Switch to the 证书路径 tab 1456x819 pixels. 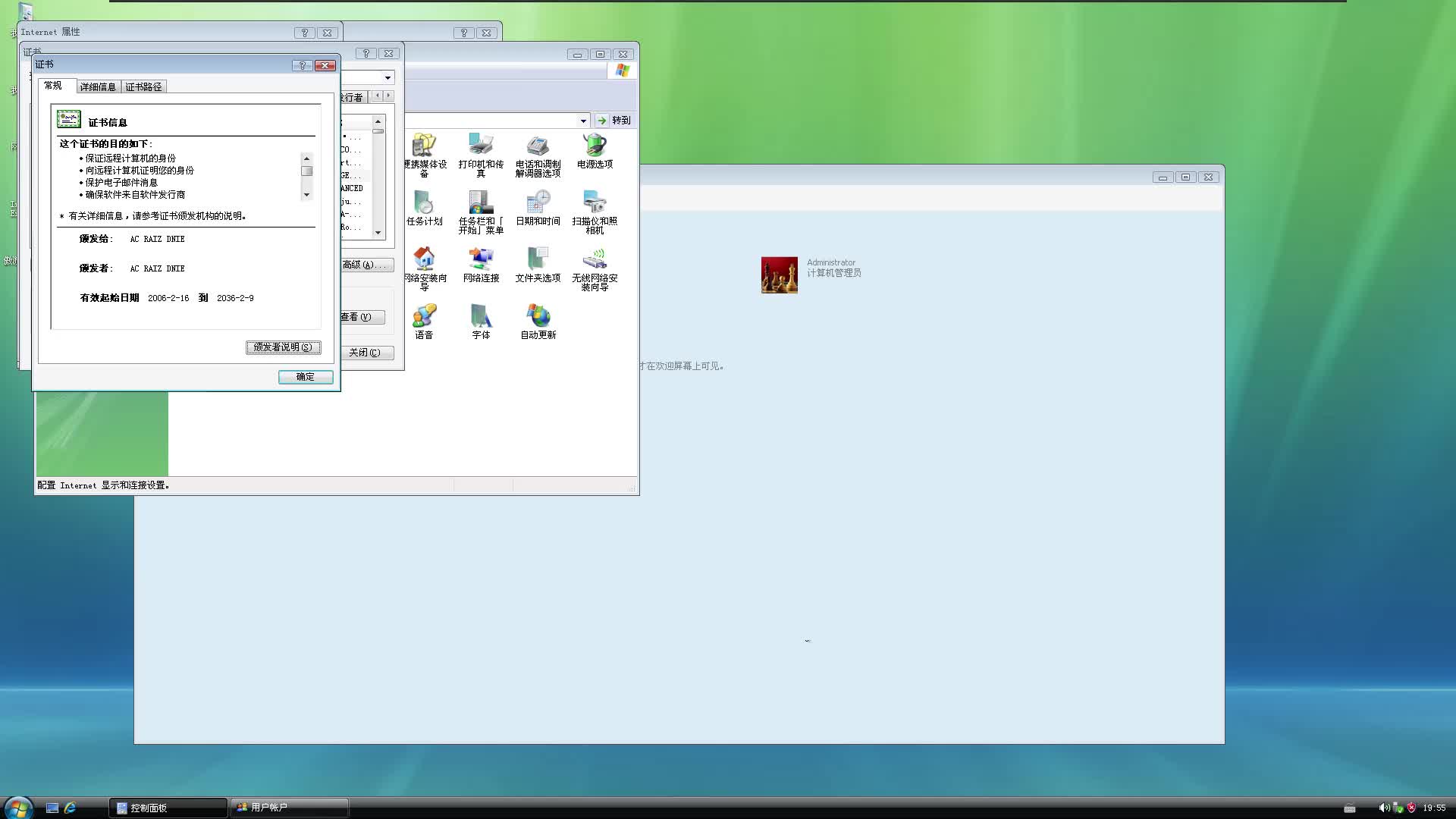pos(144,86)
